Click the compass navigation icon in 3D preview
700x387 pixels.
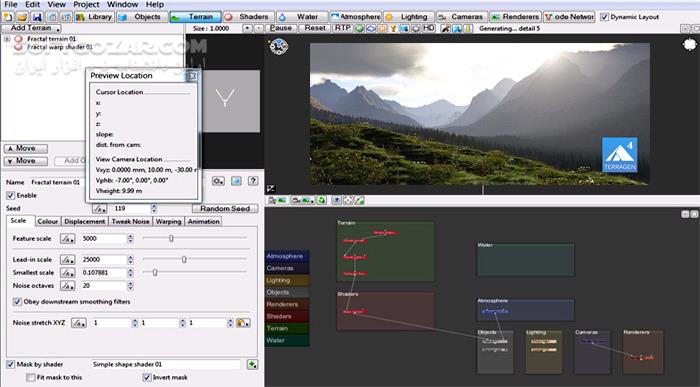(x=279, y=46)
